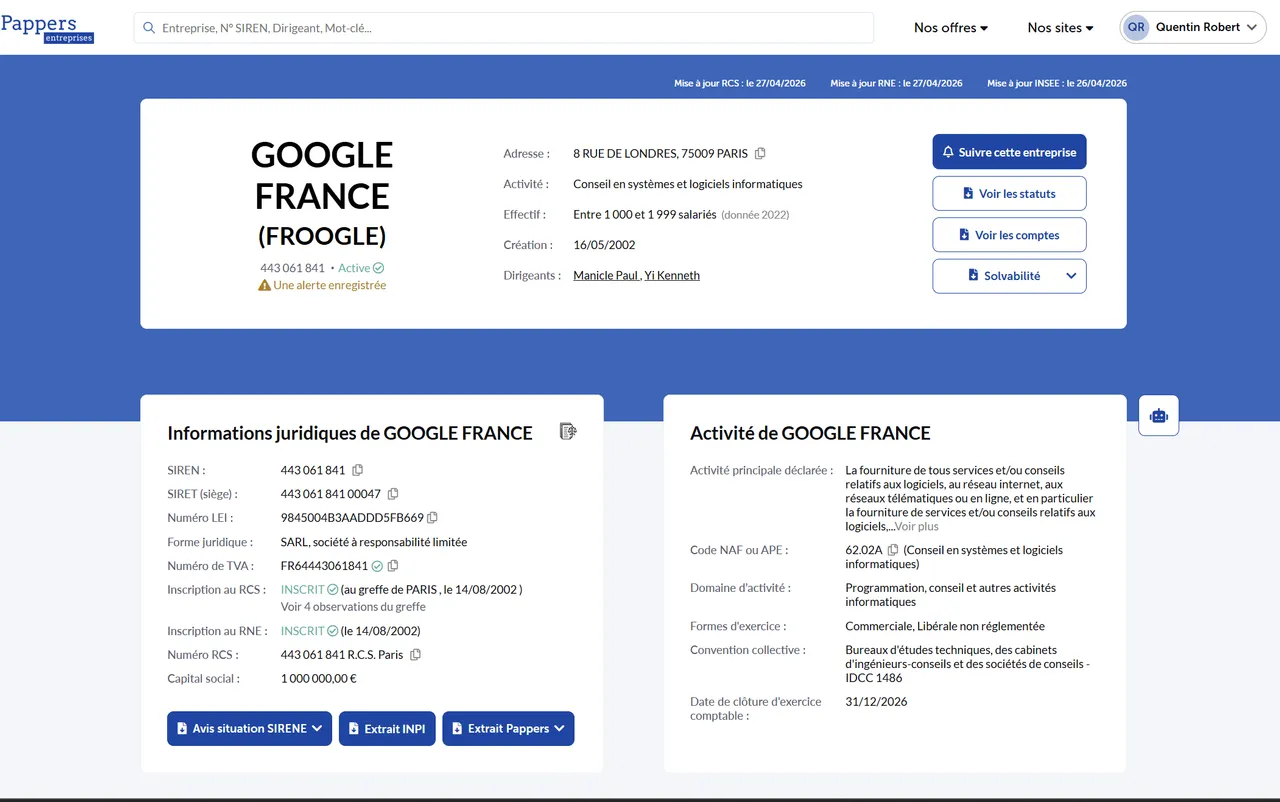The width and height of the screenshot is (1280, 802).
Task: Copy all legal information using panel icon
Action: 568,432
